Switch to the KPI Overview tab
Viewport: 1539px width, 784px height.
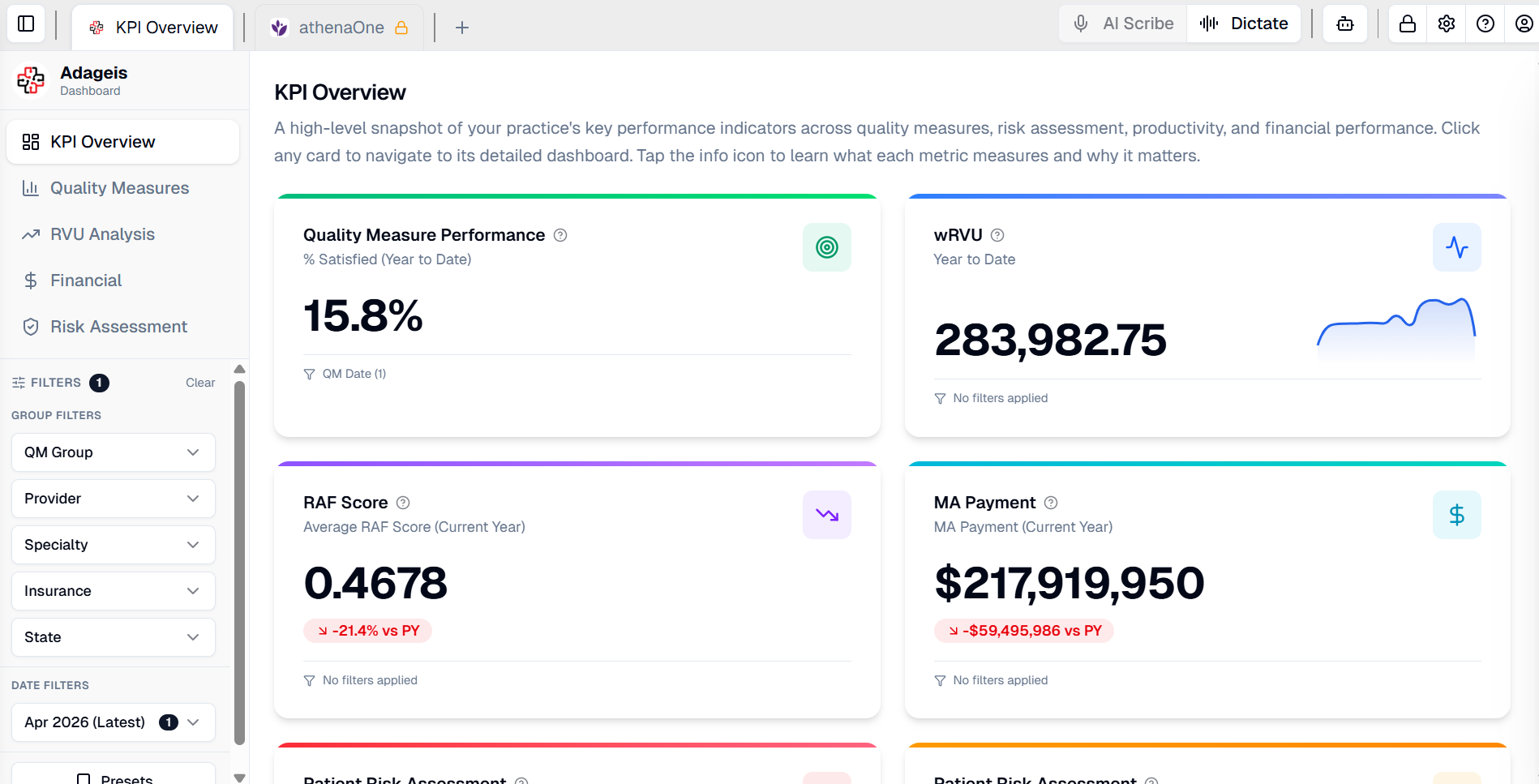153,28
